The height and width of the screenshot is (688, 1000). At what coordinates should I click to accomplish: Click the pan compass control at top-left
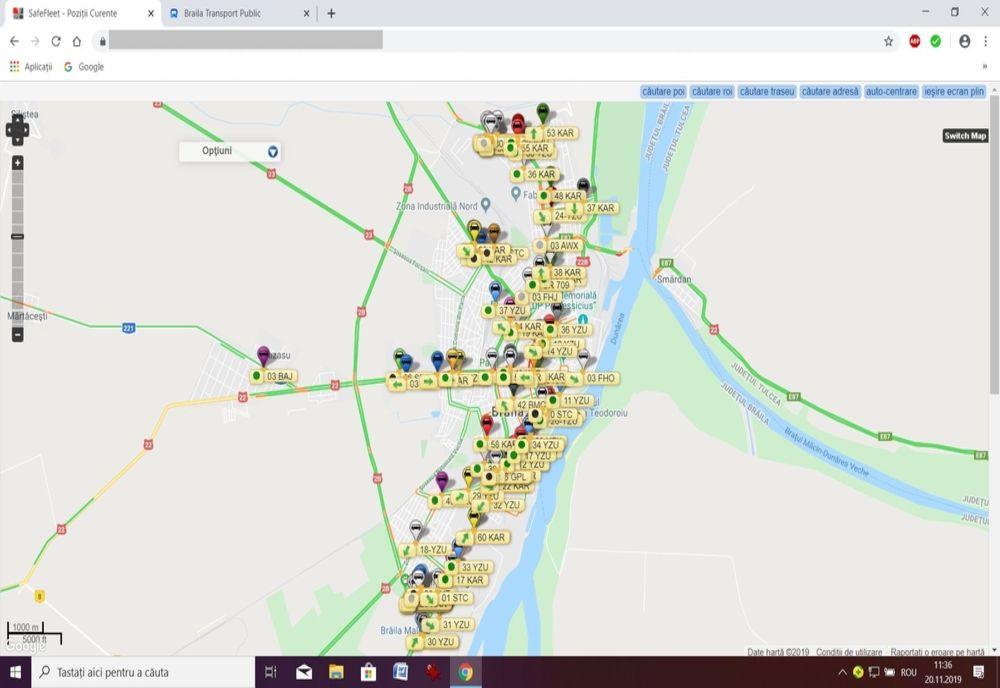click(16, 130)
